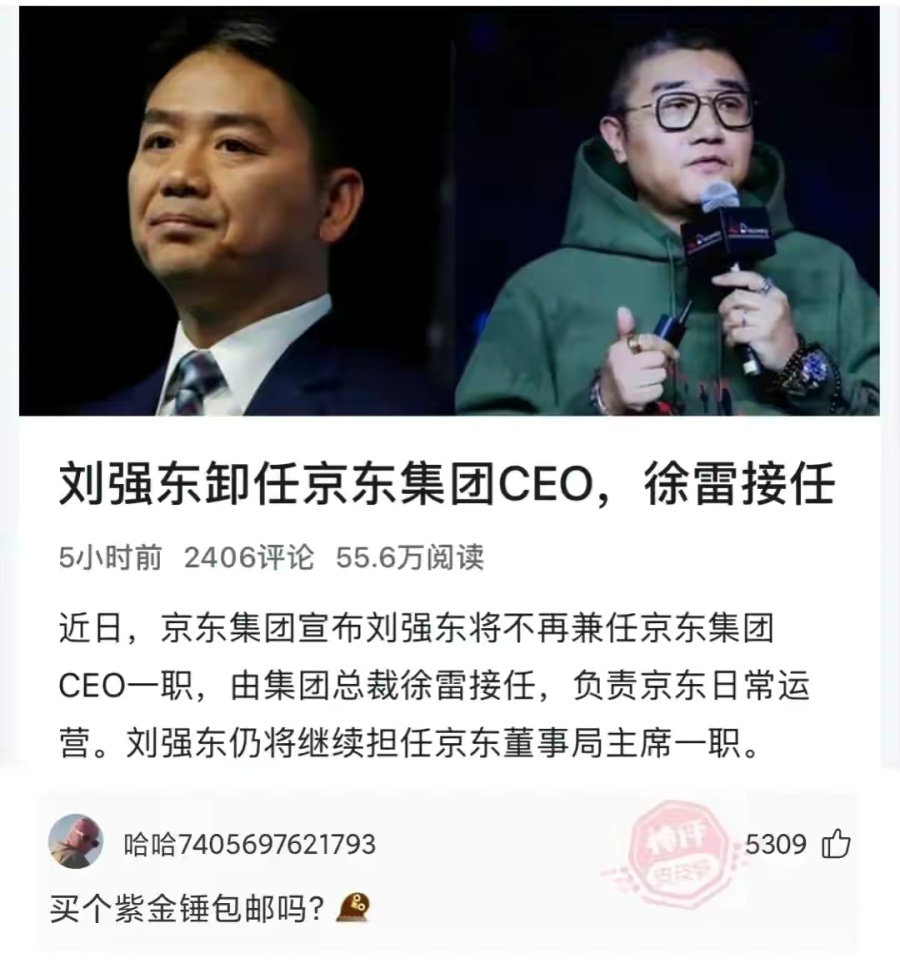The height and width of the screenshot is (973, 900).
Task: Open the left photo of the man in a suit
Action: click(x=236, y=211)
